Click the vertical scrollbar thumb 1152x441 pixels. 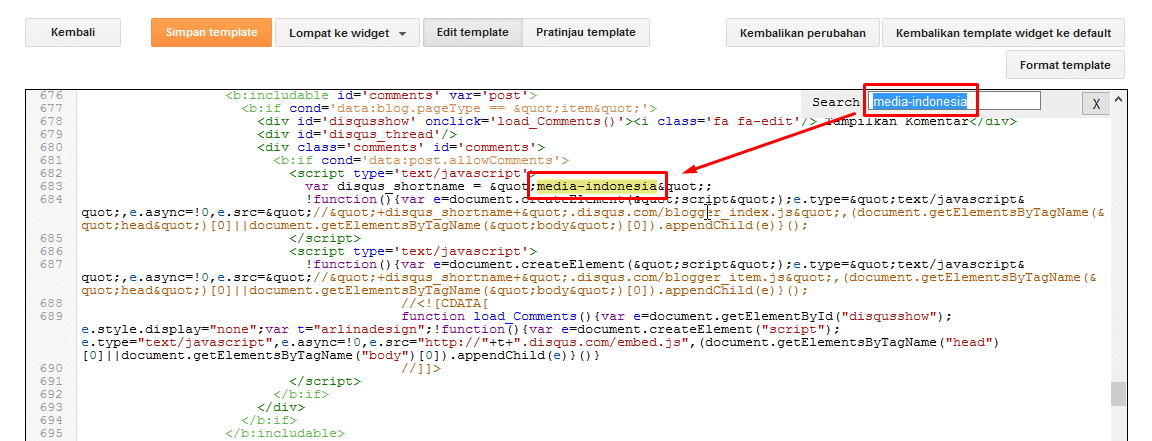pos(1118,394)
